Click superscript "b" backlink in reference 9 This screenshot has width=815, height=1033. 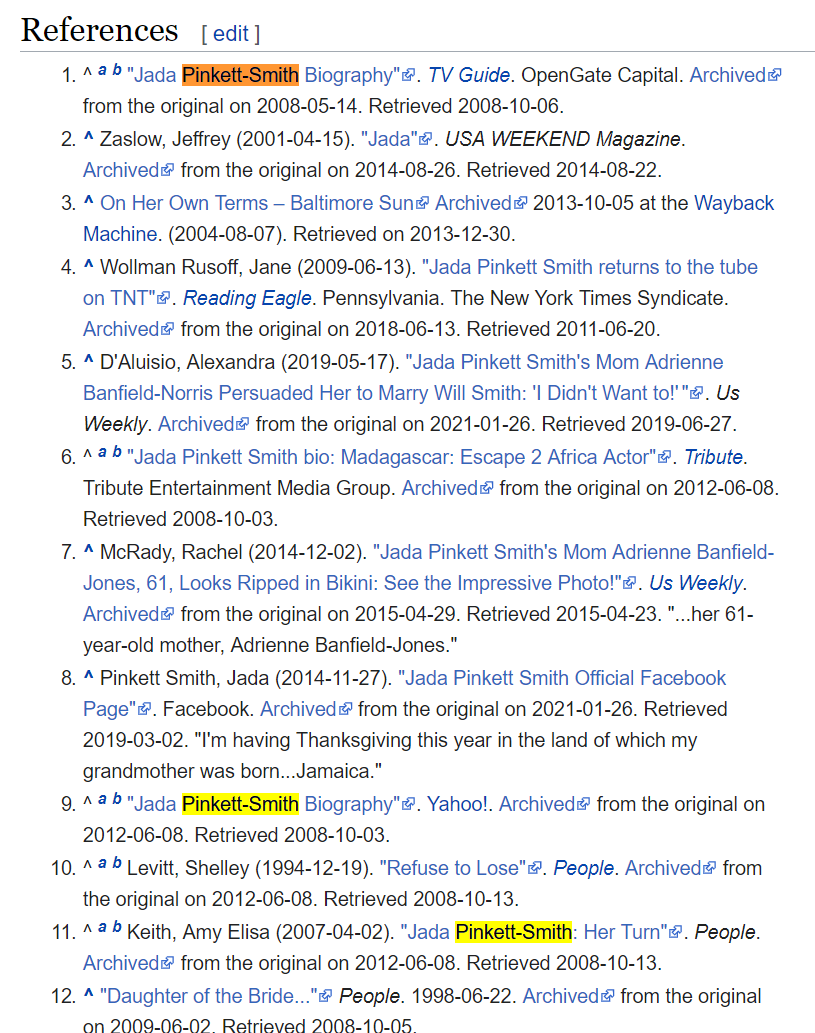117,799
